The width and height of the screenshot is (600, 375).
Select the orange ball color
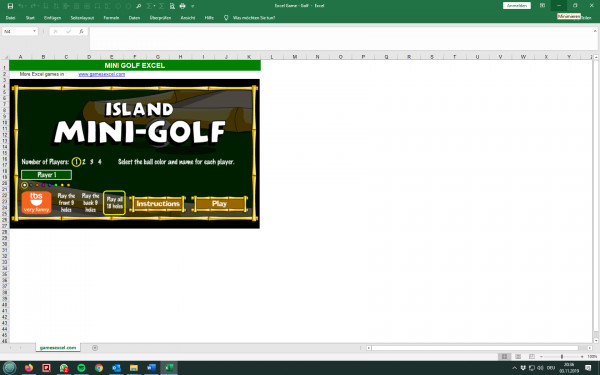click(x=68, y=185)
